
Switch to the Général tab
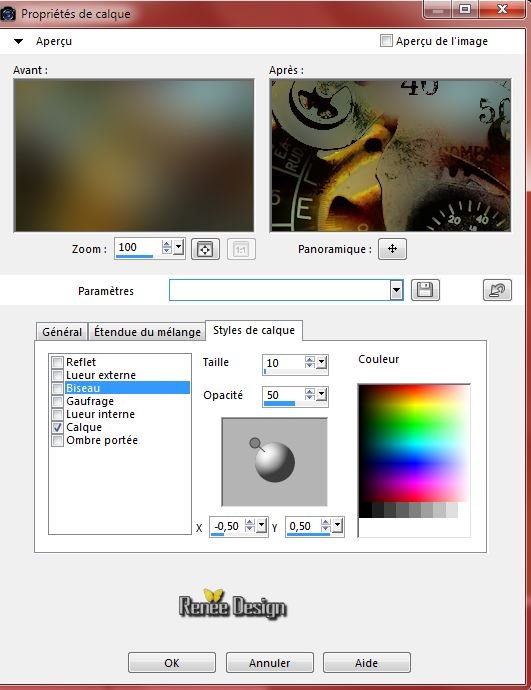pyautogui.click(x=62, y=332)
